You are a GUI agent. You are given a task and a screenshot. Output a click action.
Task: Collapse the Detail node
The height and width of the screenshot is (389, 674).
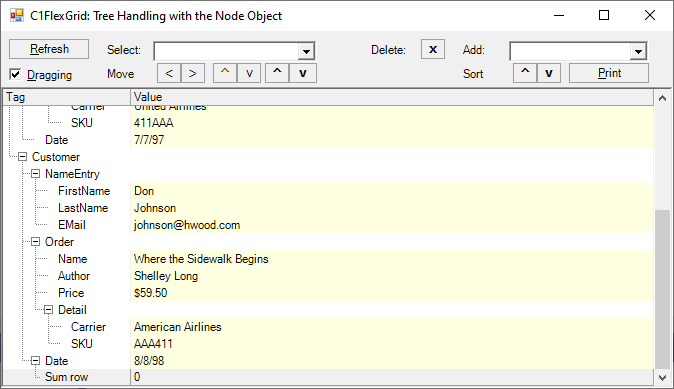coord(49,309)
